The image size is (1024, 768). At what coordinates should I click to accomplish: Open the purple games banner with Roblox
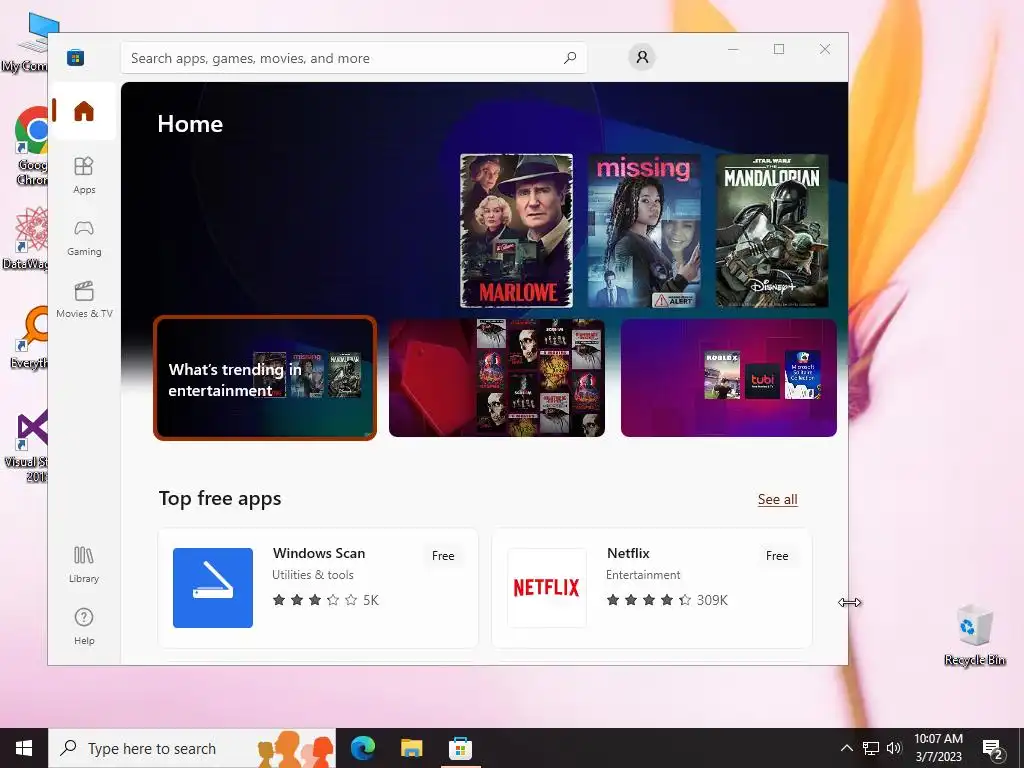tap(728, 378)
